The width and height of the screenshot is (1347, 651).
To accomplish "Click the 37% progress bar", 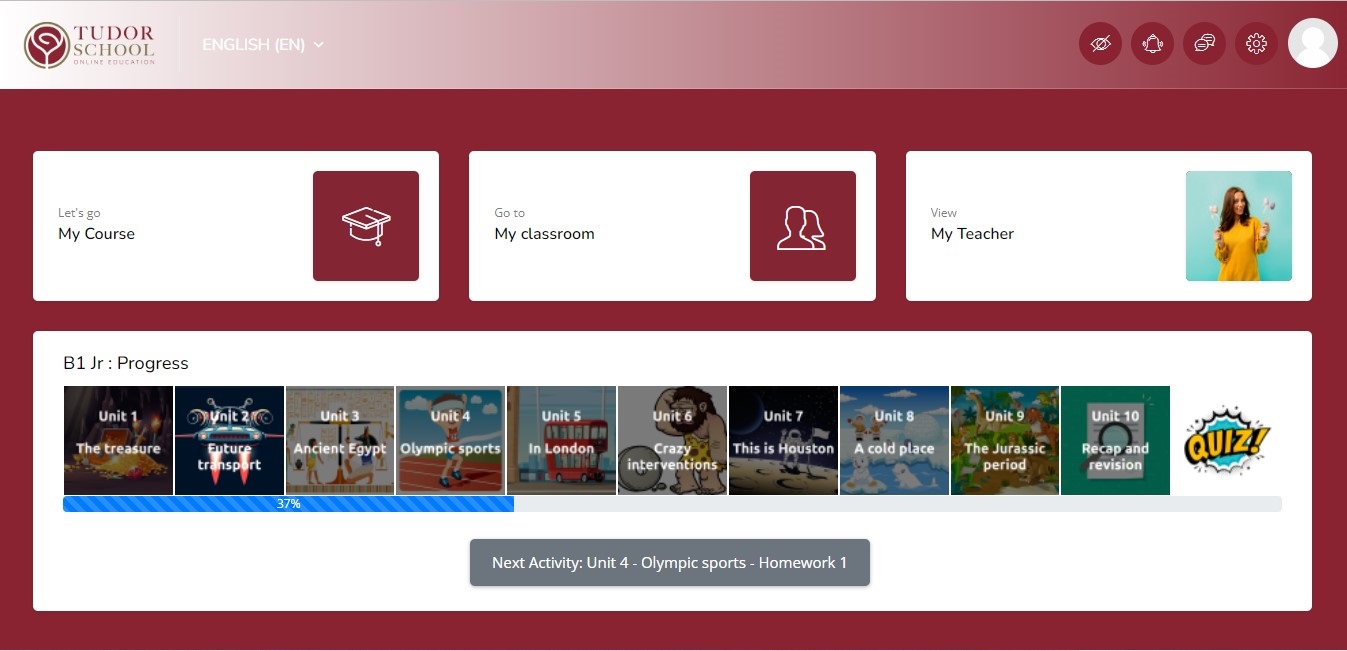I will point(288,504).
